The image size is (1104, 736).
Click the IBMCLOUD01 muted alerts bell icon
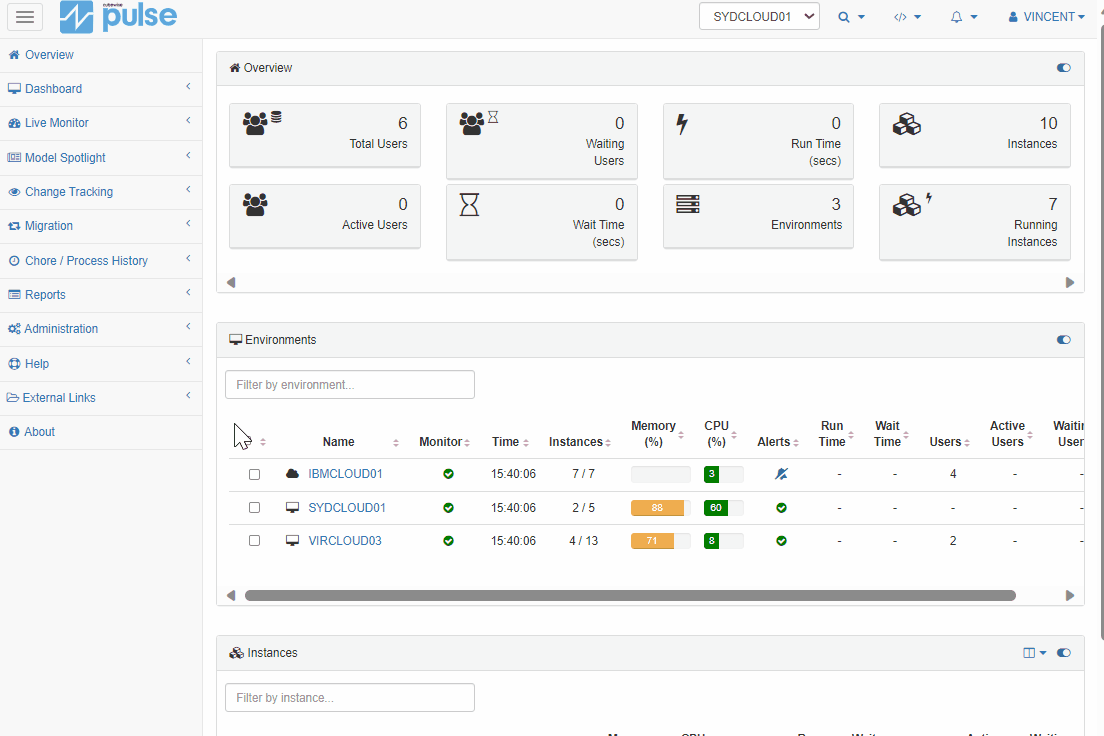[x=782, y=474]
